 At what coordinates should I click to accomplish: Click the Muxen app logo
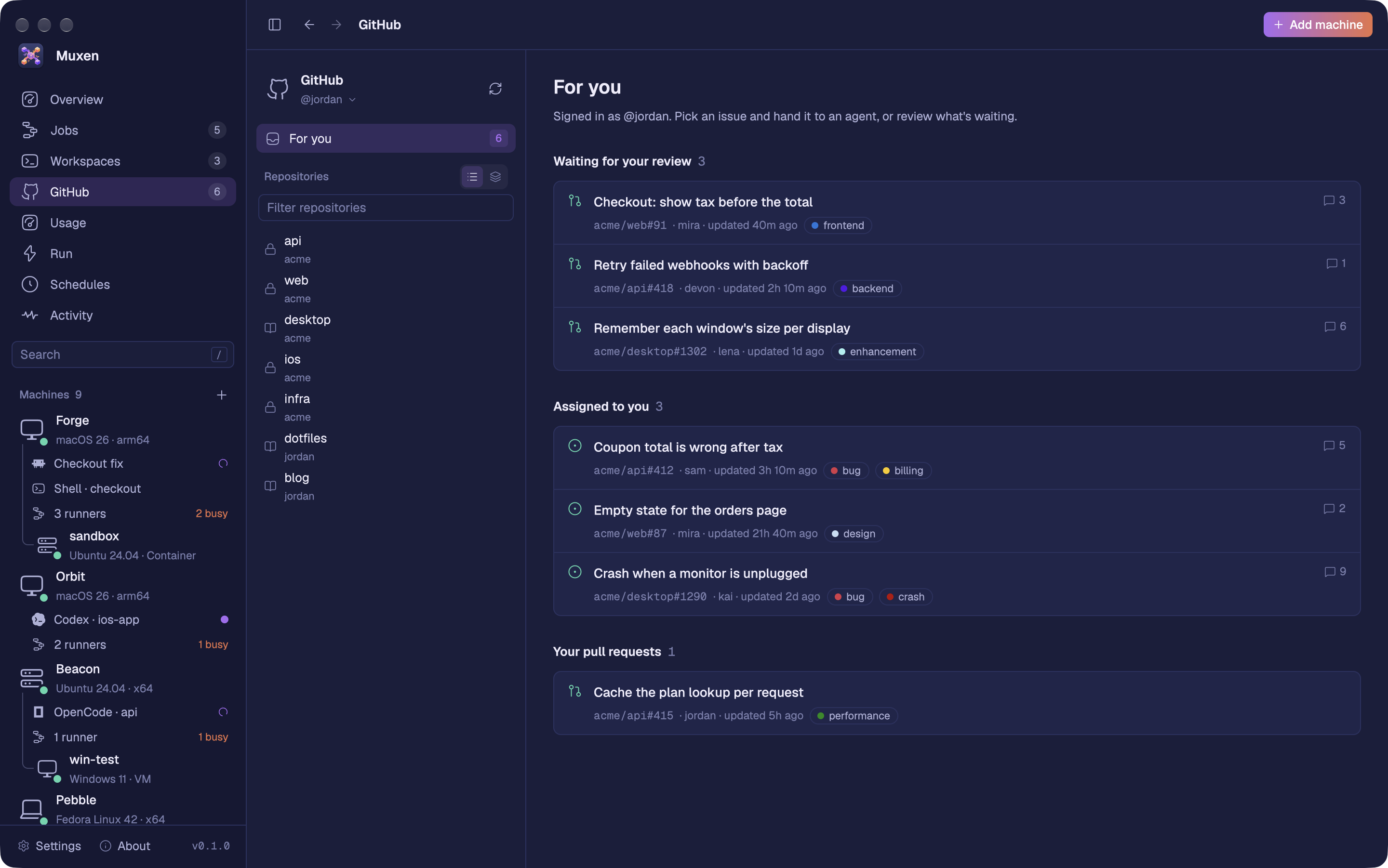pos(31,56)
